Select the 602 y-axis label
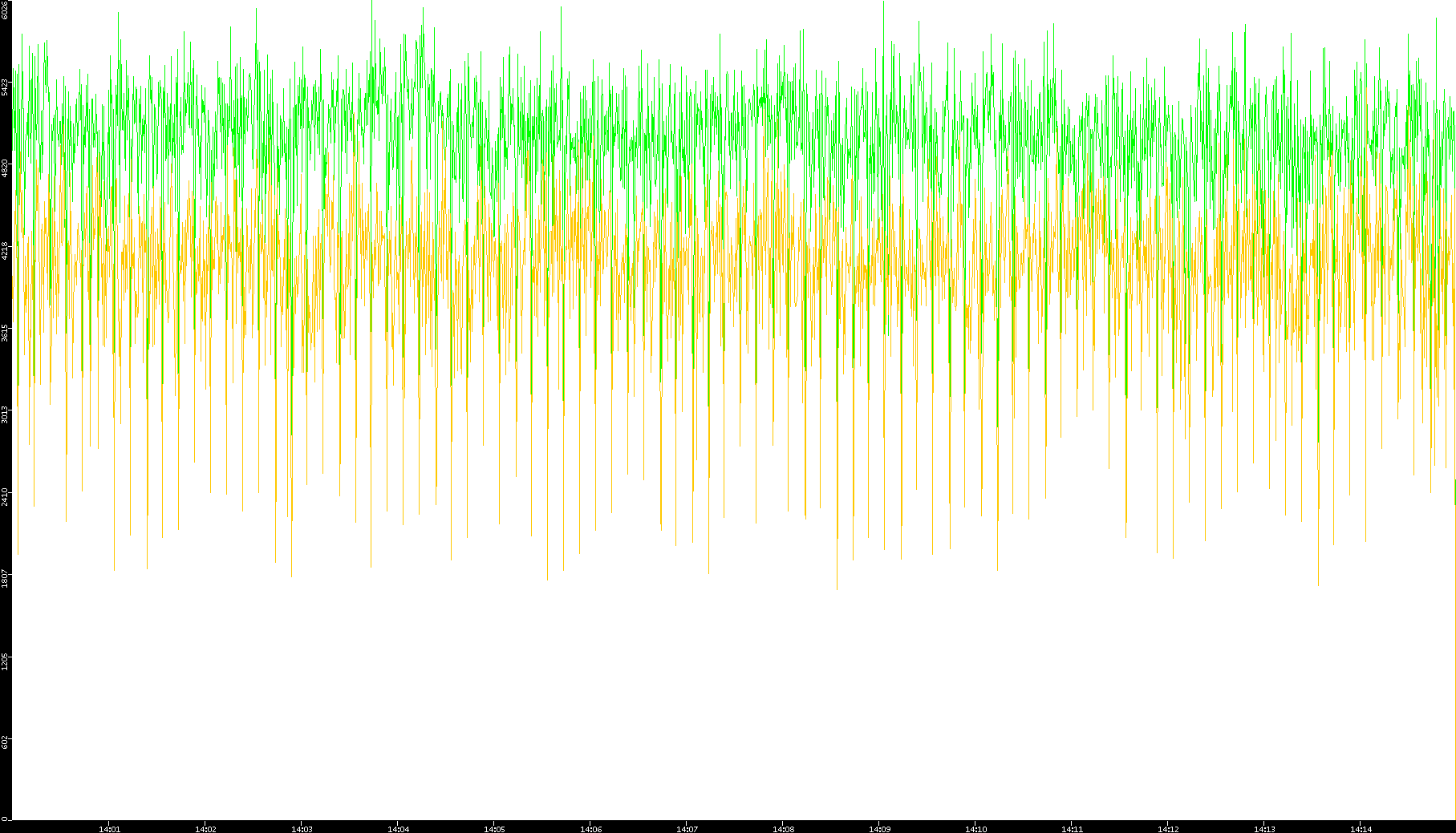The height and width of the screenshot is (833, 1456). pos(5,742)
